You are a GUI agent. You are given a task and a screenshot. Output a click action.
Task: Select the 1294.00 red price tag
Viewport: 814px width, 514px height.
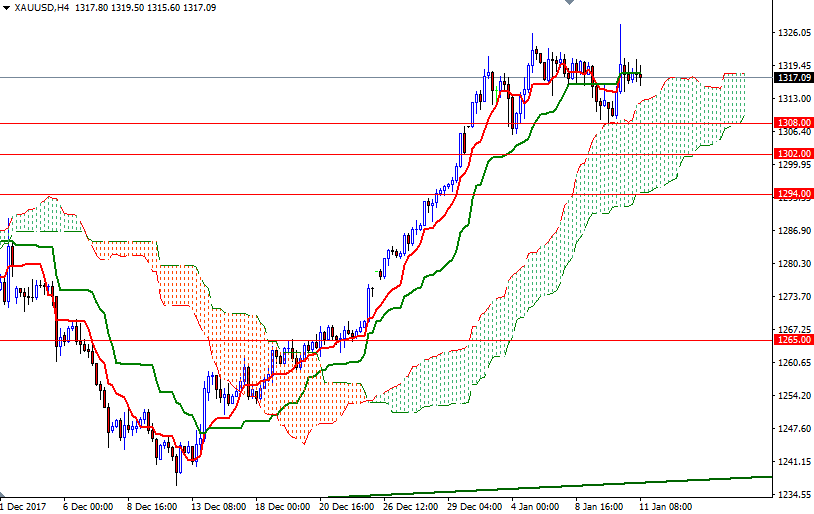(x=792, y=194)
